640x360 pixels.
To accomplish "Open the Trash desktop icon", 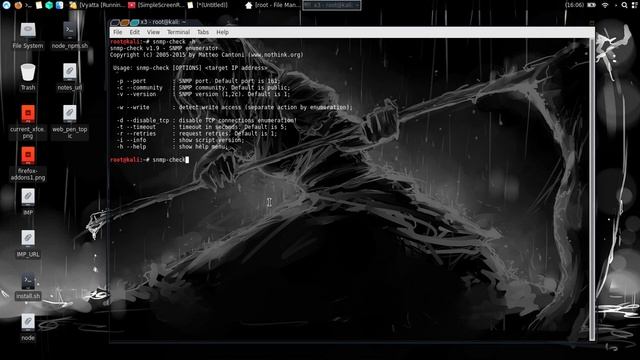I will 28,77.
